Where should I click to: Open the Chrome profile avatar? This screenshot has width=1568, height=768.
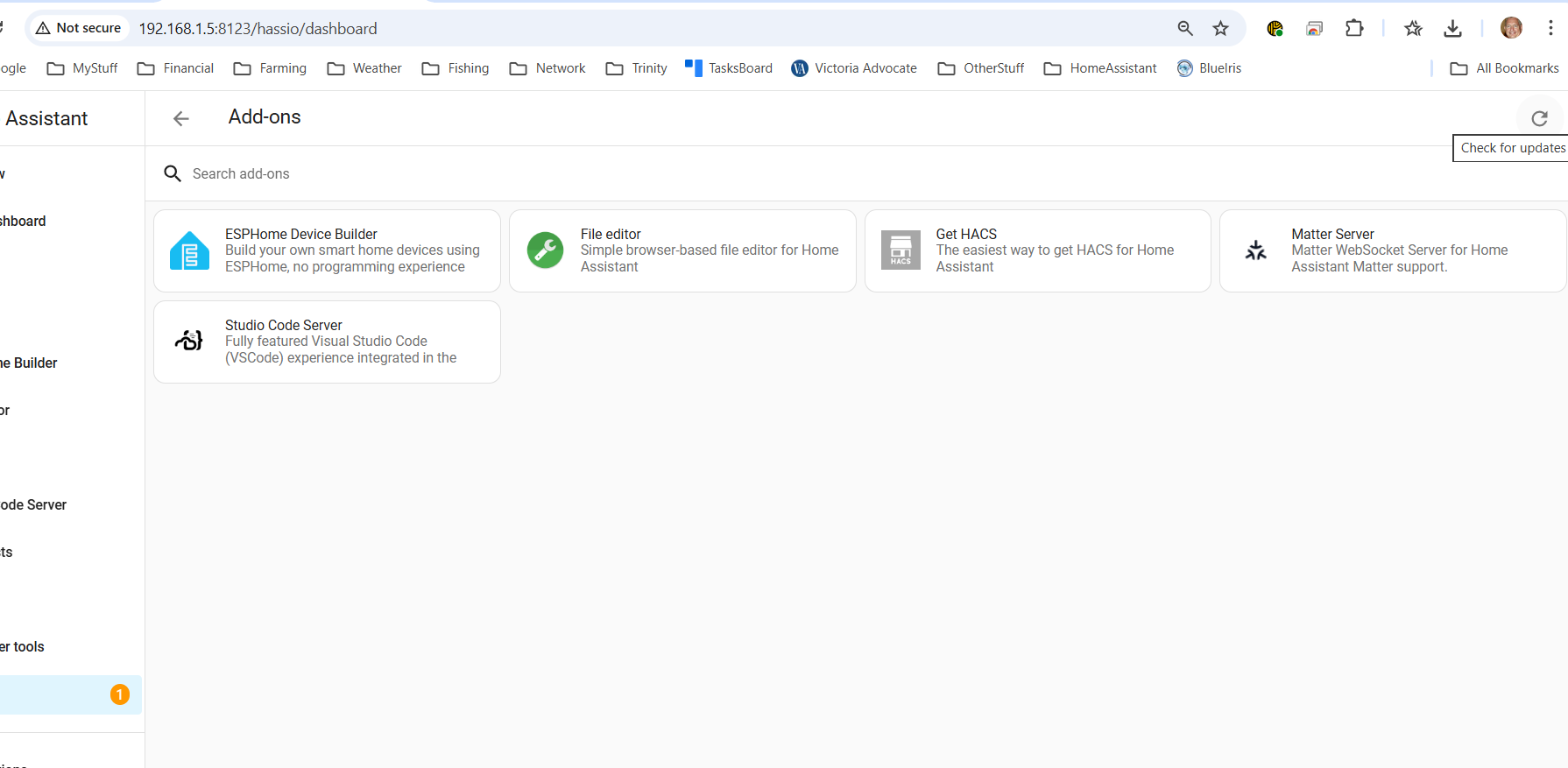(x=1511, y=28)
